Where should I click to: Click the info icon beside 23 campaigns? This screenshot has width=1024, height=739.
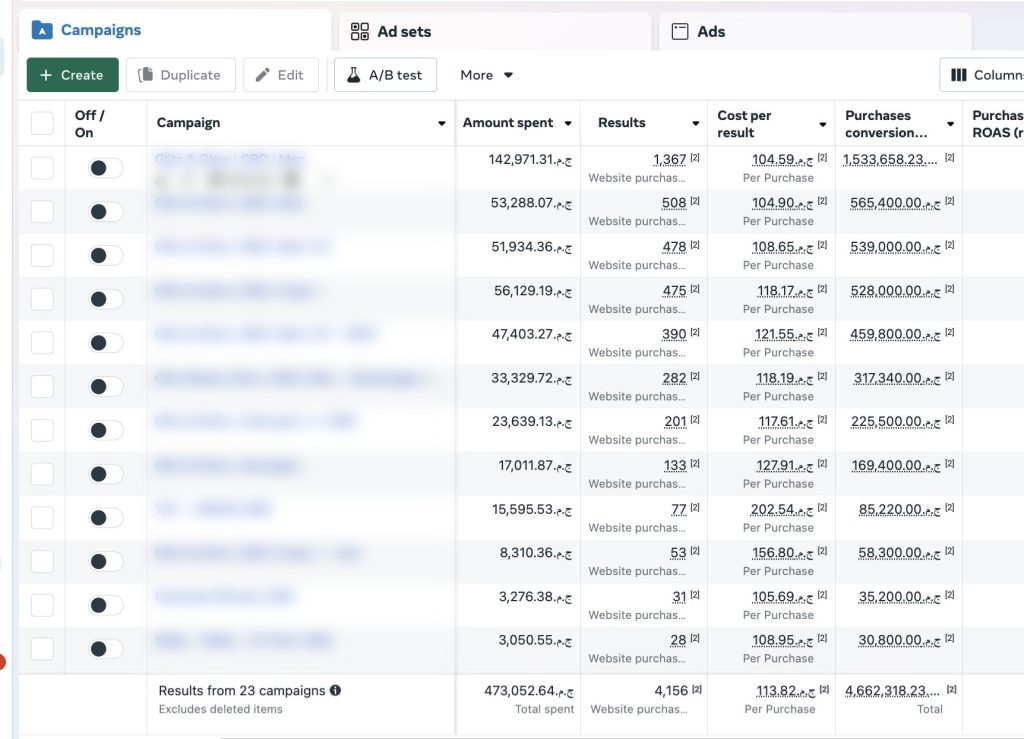click(336, 690)
